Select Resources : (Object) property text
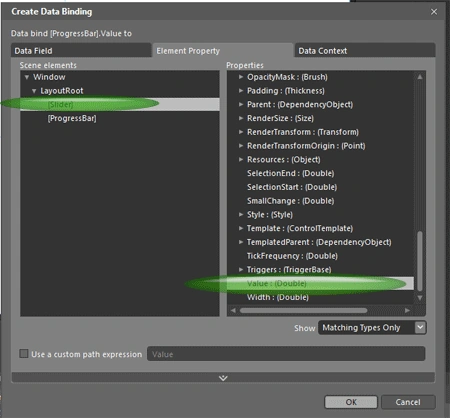 (284, 159)
